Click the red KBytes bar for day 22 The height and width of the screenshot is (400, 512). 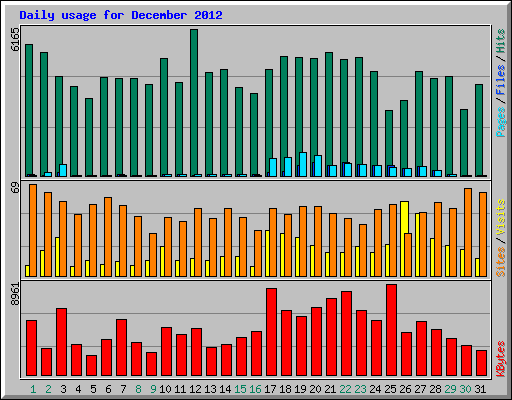(346, 334)
